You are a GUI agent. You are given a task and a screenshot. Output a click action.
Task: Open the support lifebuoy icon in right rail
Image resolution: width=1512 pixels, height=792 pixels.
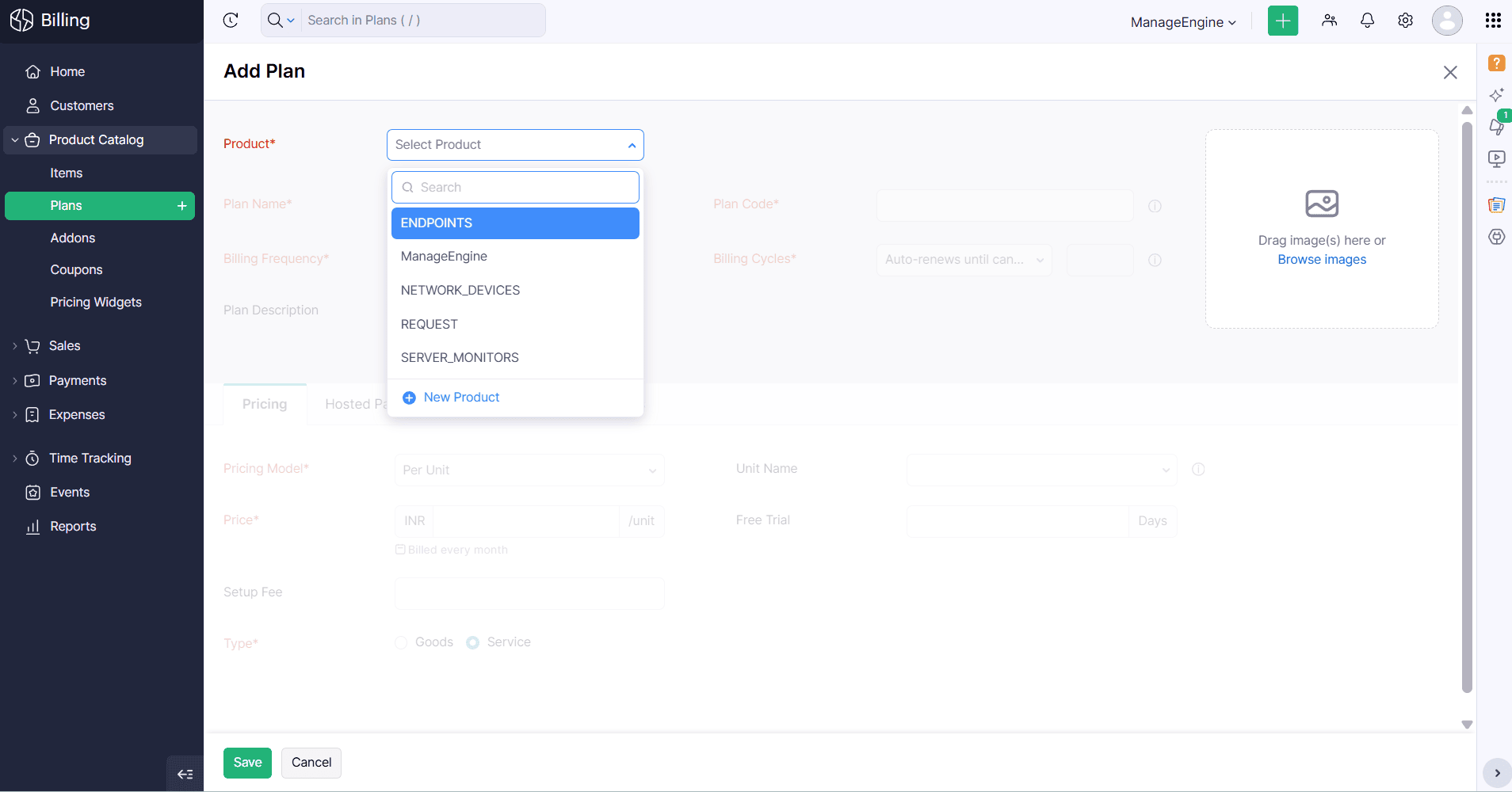tap(1496, 237)
